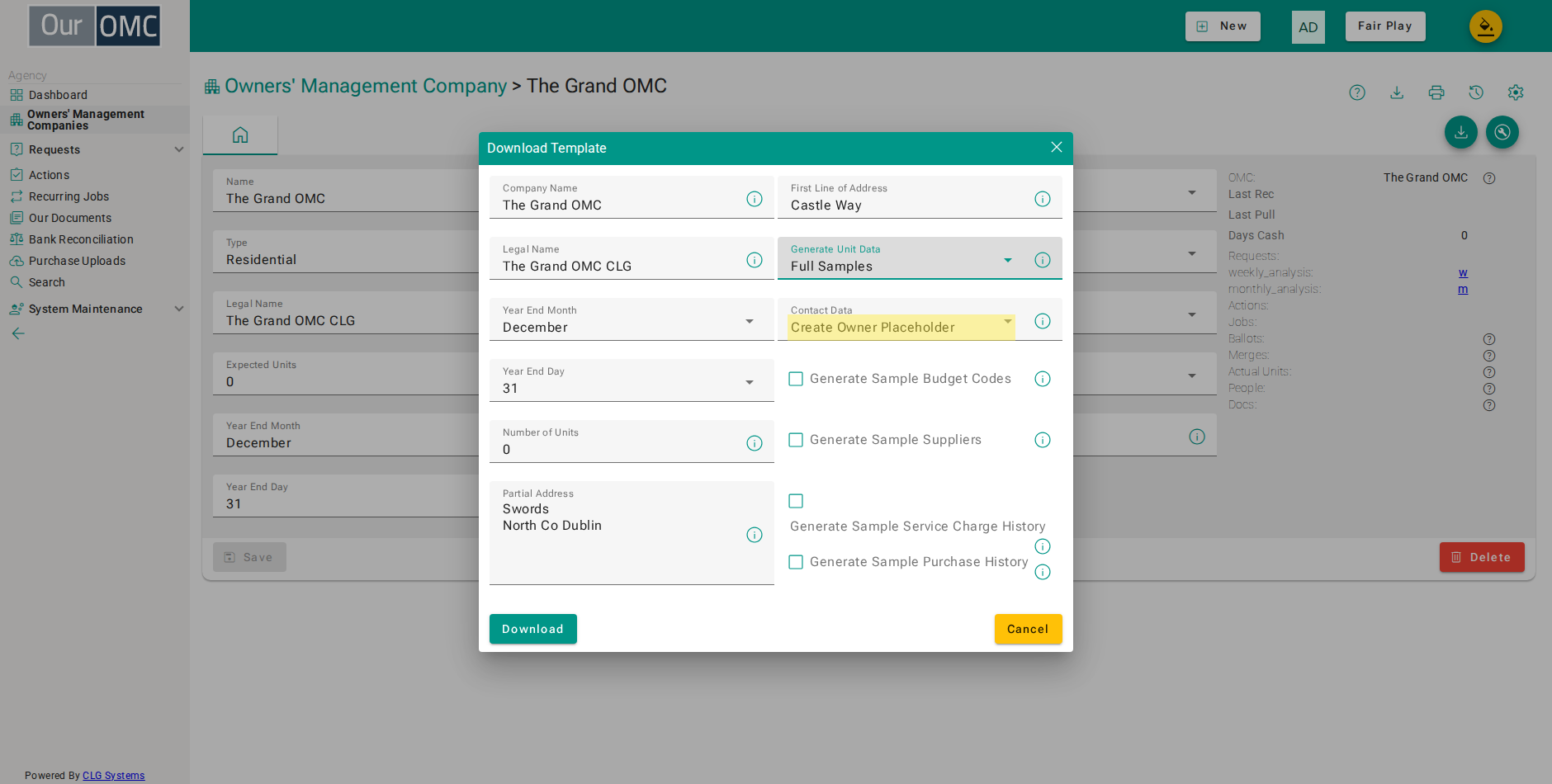Image resolution: width=1552 pixels, height=784 pixels.
Task: Click the info icon beside Number of Units
Action: pos(755,443)
